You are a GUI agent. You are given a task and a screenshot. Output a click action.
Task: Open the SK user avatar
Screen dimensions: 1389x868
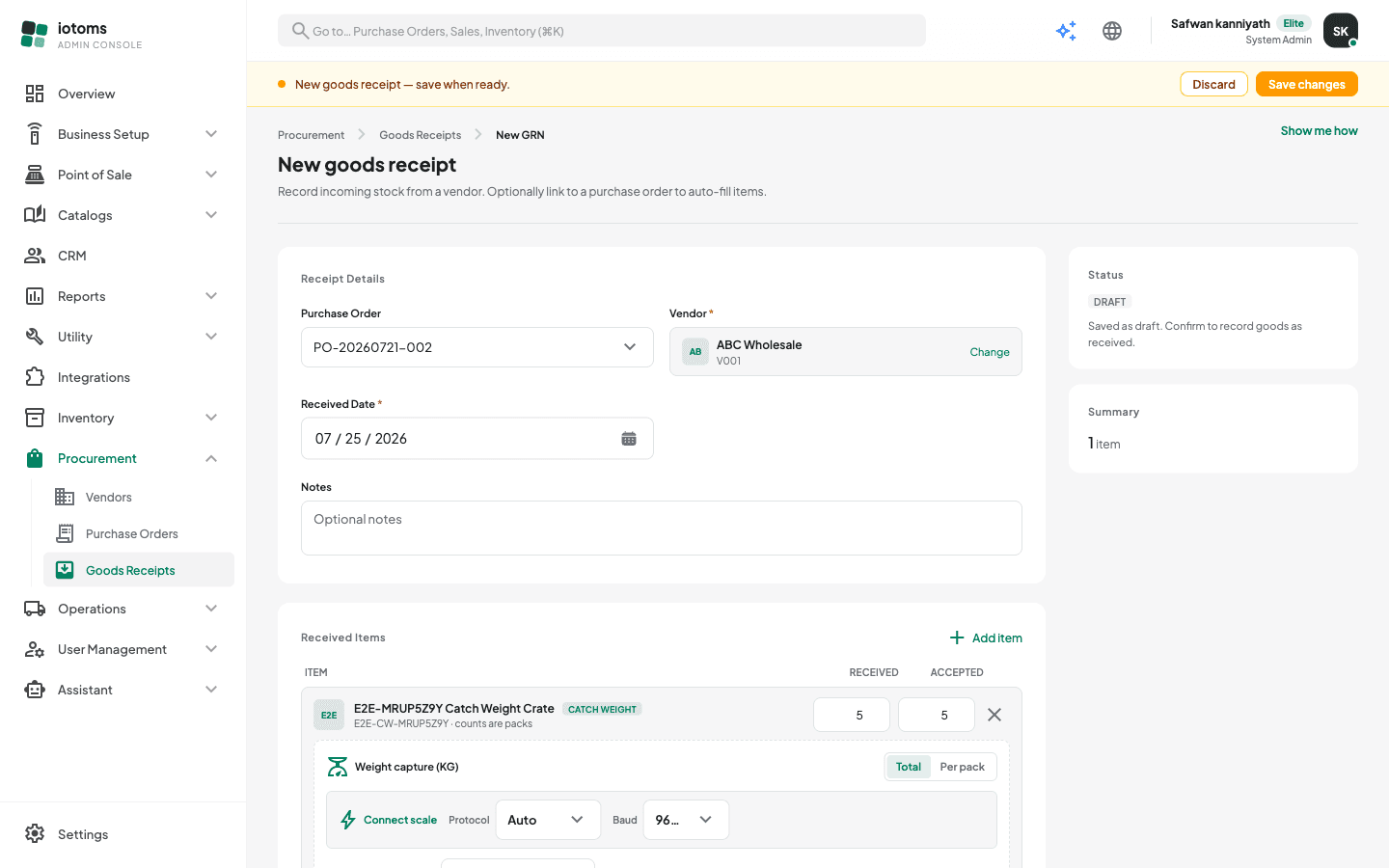coord(1341,31)
